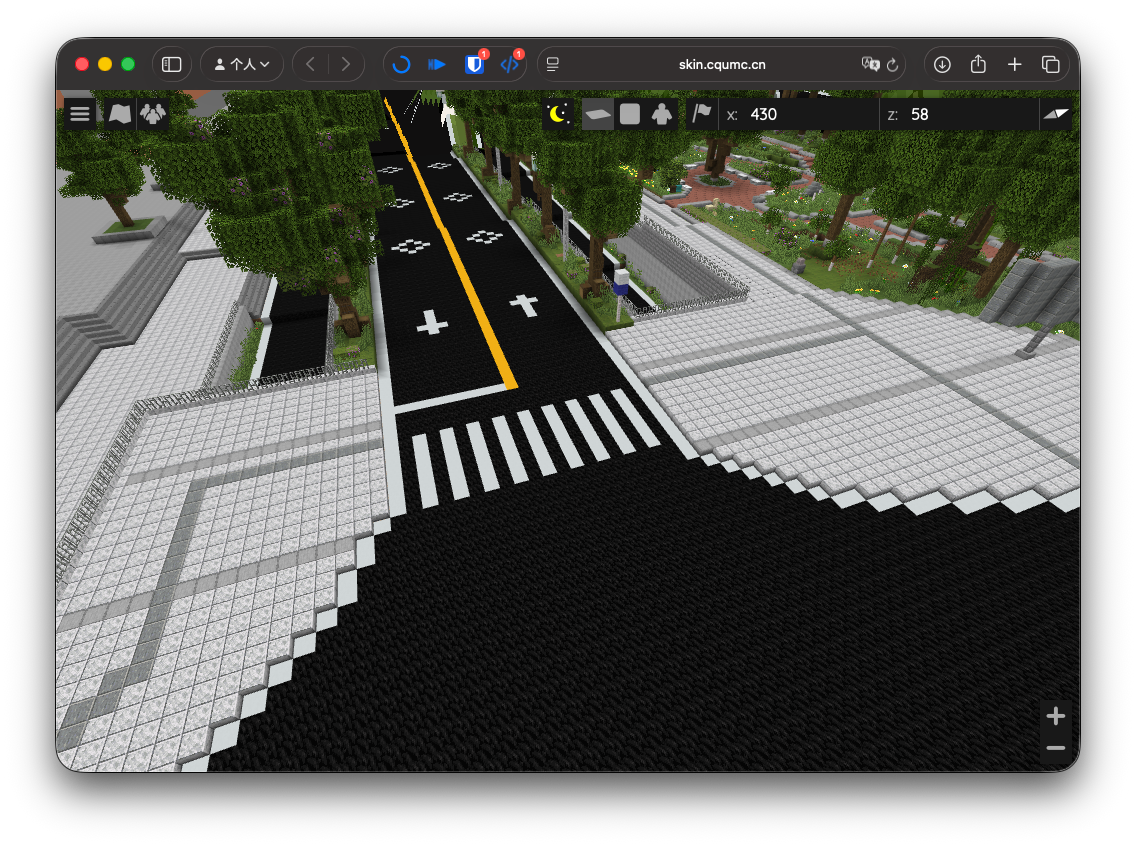Show the downloads list

(x=942, y=64)
